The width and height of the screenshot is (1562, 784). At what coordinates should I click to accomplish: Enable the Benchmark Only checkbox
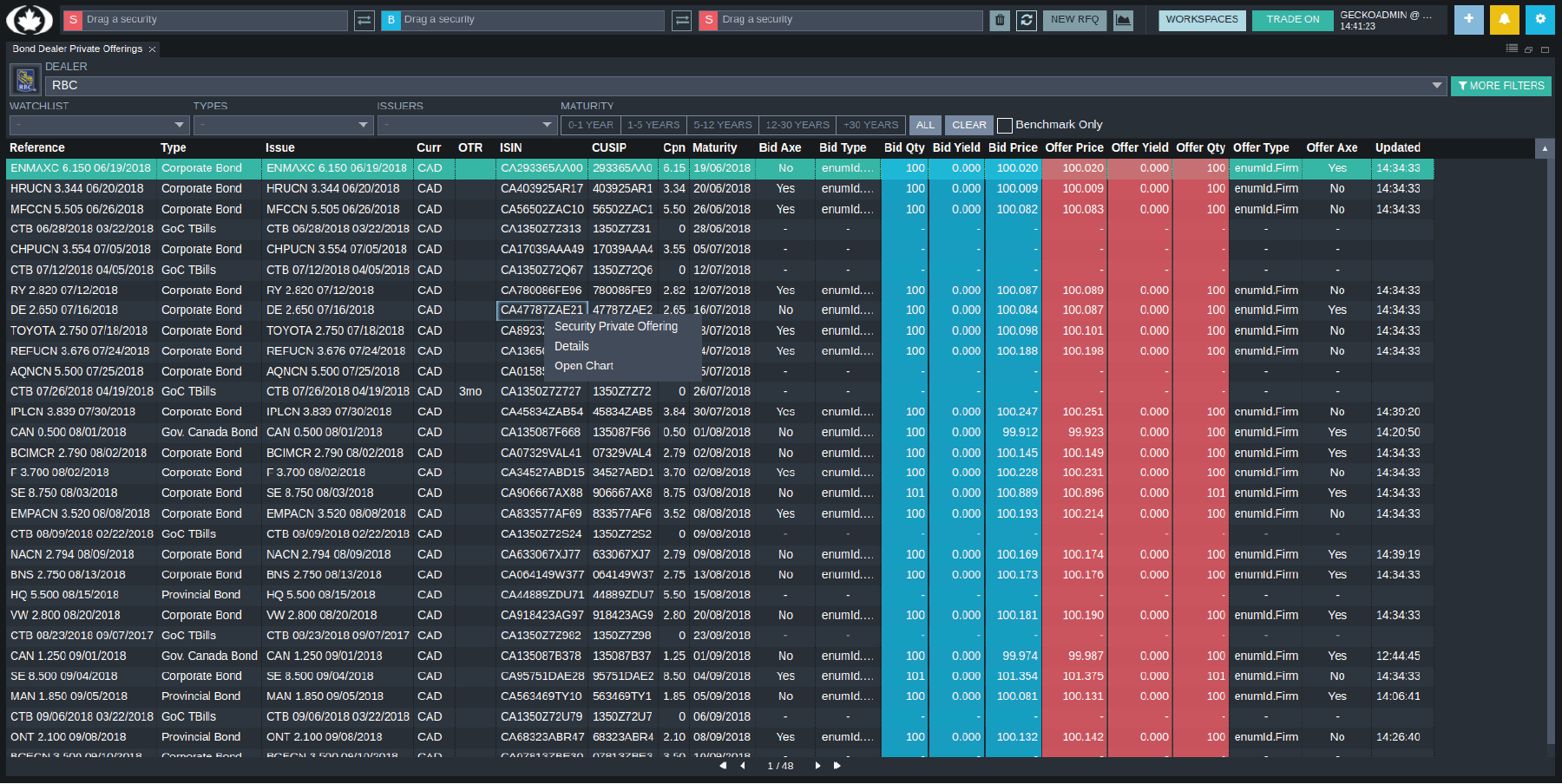[x=1005, y=125]
